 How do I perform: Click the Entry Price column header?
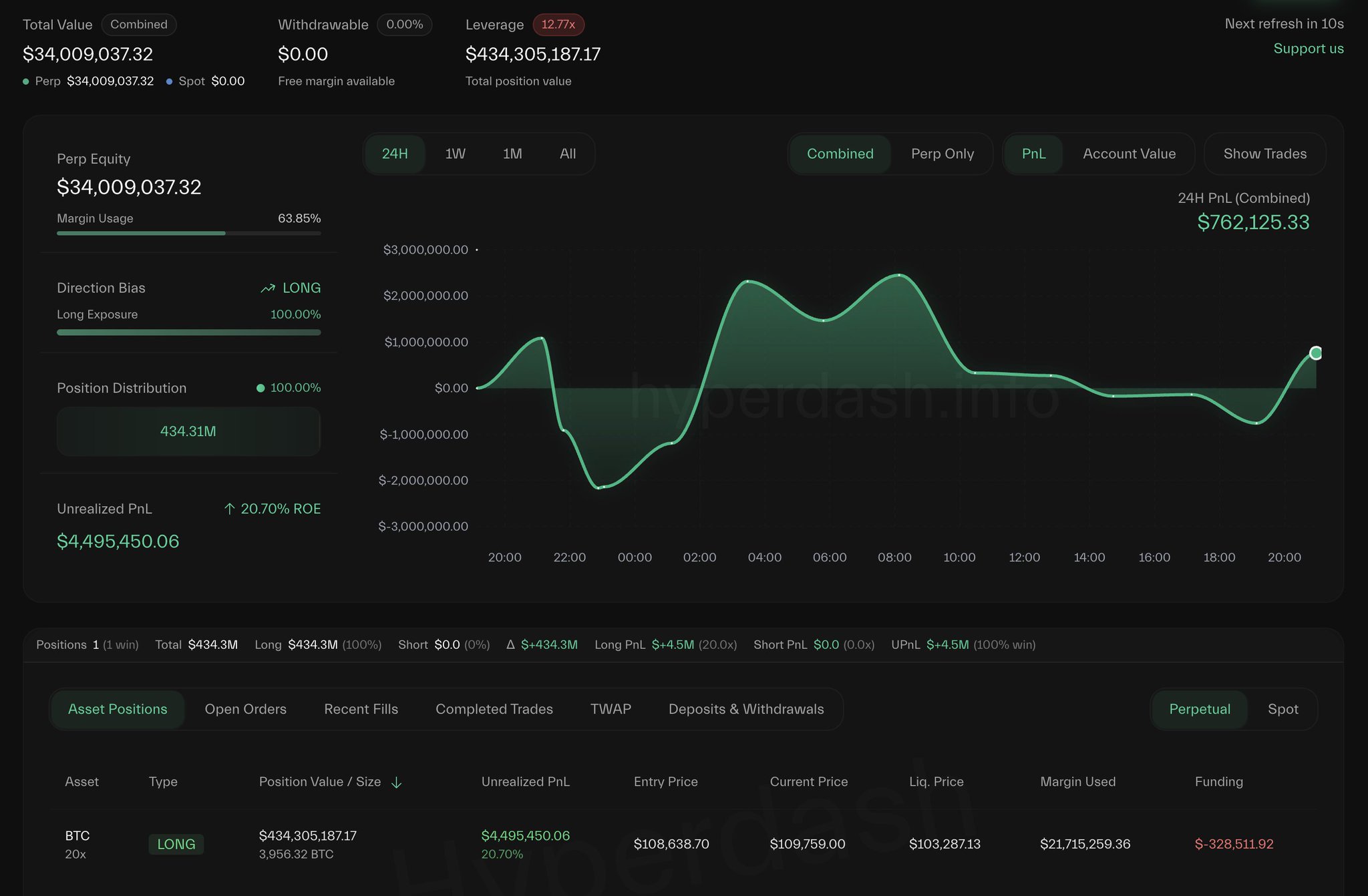pos(666,782)
